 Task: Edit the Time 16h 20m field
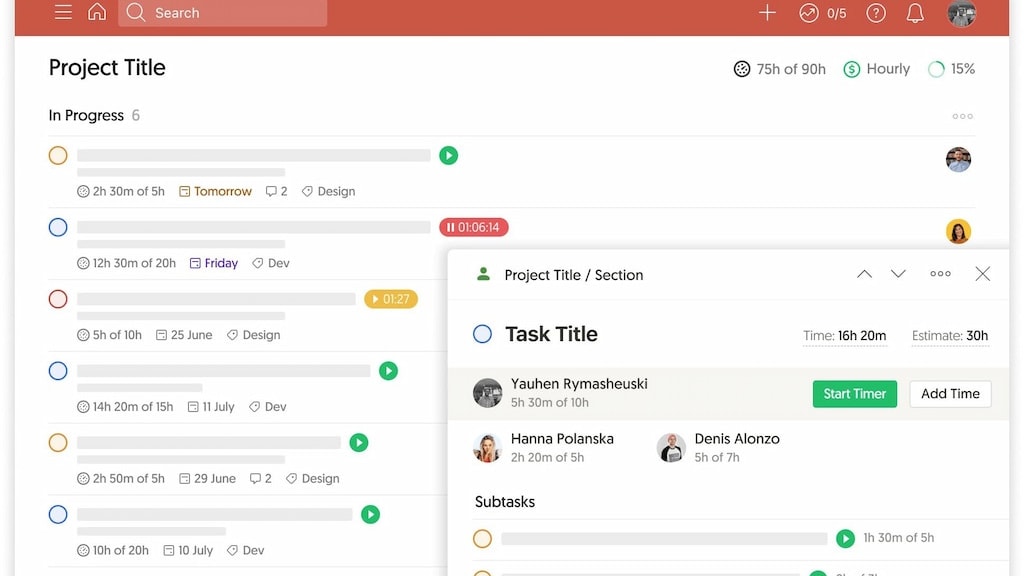pyautogui.click(x=844, y=336)
